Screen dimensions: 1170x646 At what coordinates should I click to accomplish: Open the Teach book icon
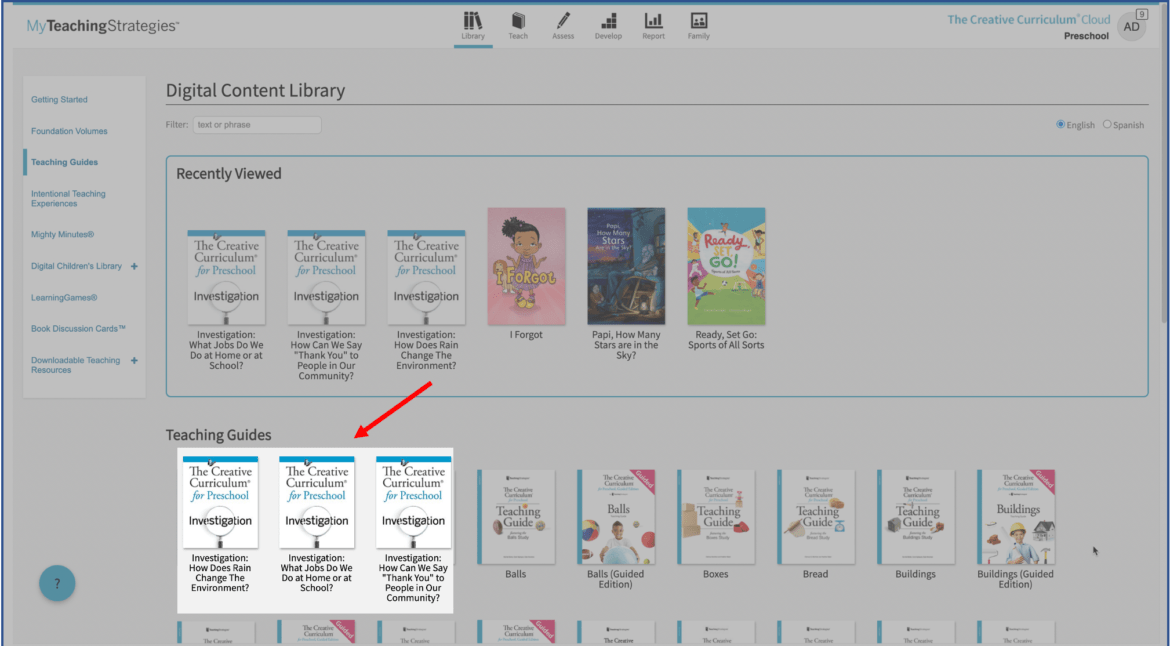518,25
